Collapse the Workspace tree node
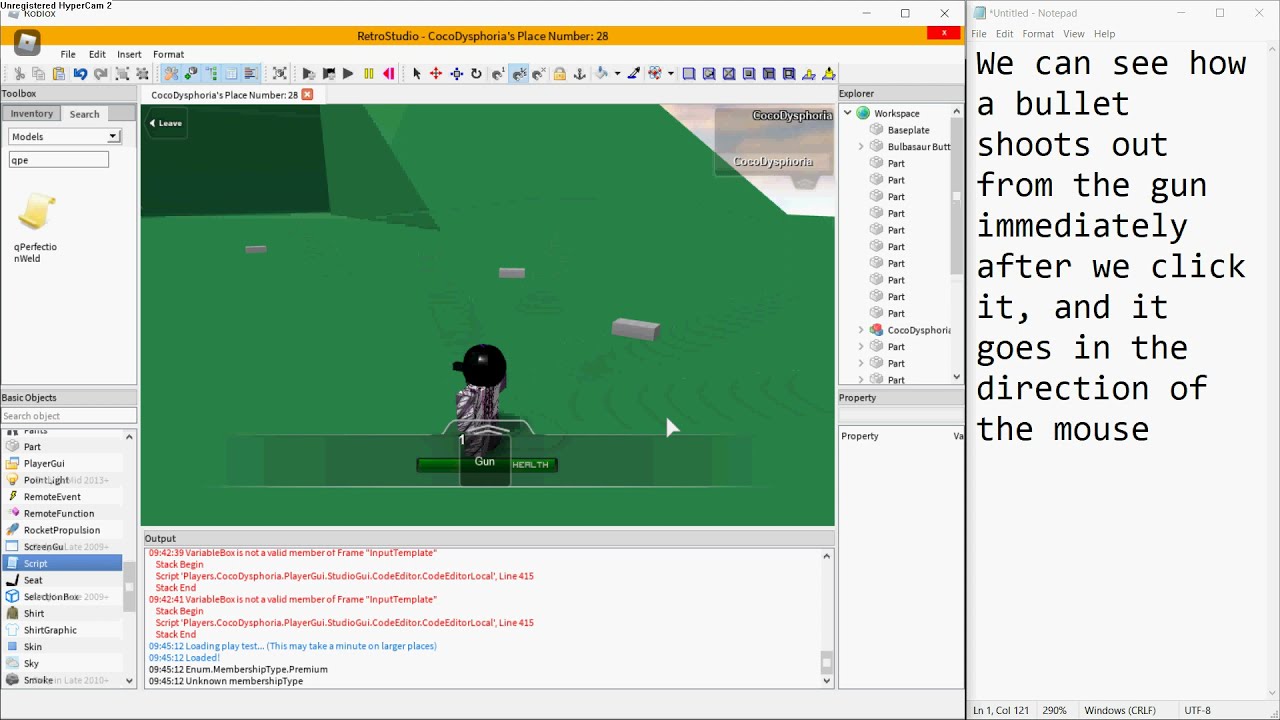1280x720 pixels. pos(848,113)
